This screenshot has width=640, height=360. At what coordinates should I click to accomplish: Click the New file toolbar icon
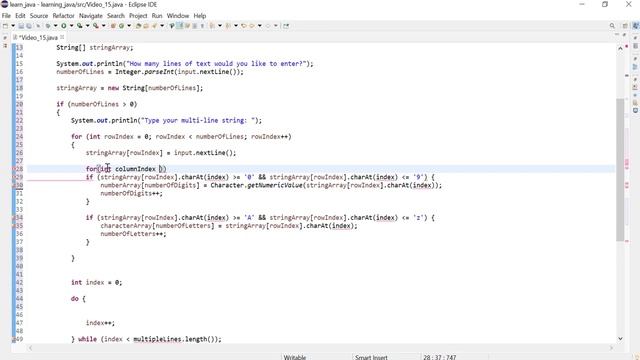pyautogui.click(x=5, y=26)
